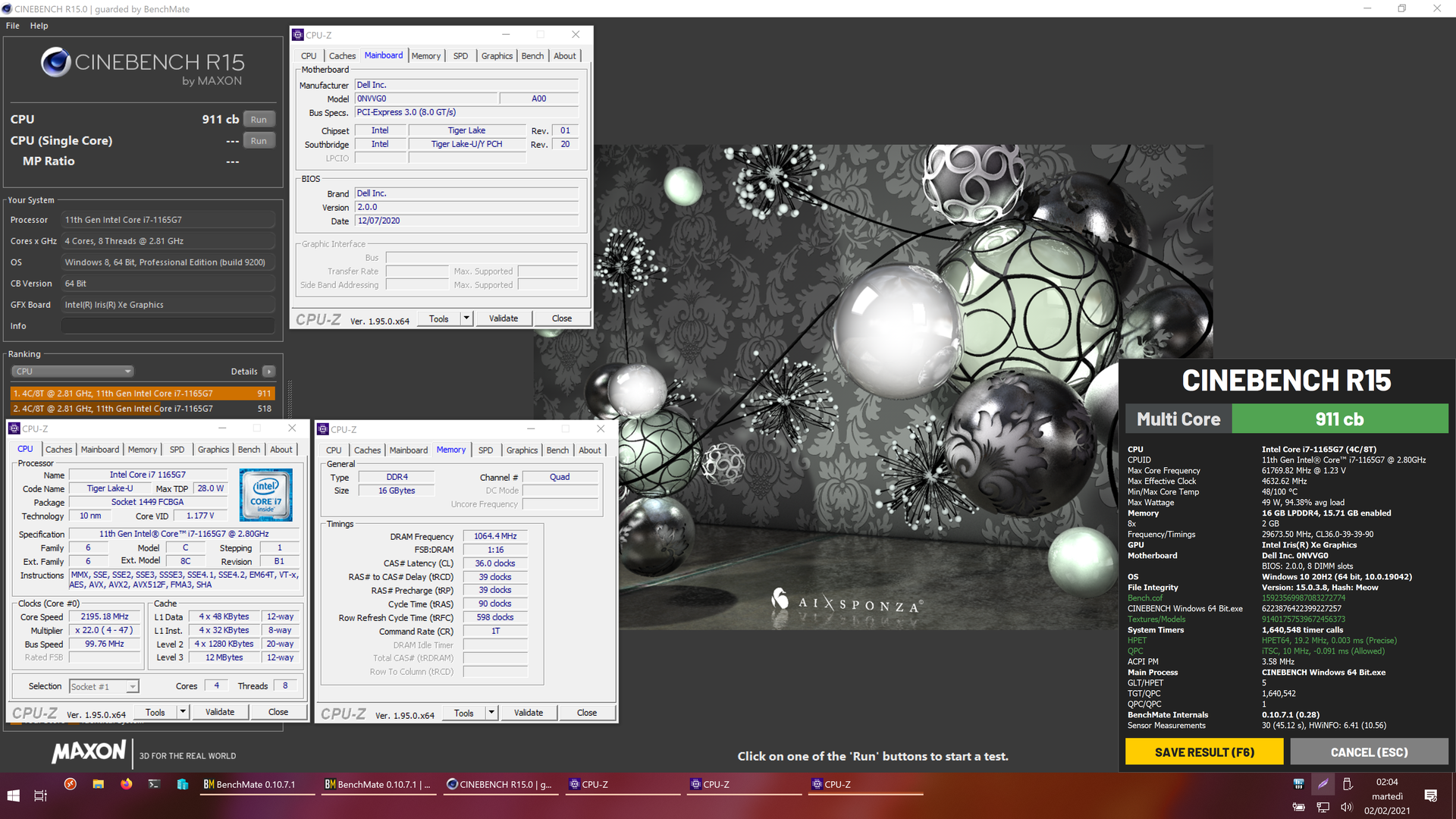
Task: Click Close in Memory CPU-Z window
Action: coord(587,713)
